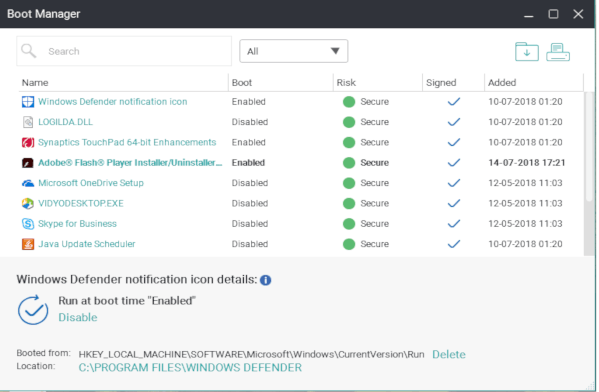Select Microsoft OneDrive Setup entry

[x=91, y=183]
